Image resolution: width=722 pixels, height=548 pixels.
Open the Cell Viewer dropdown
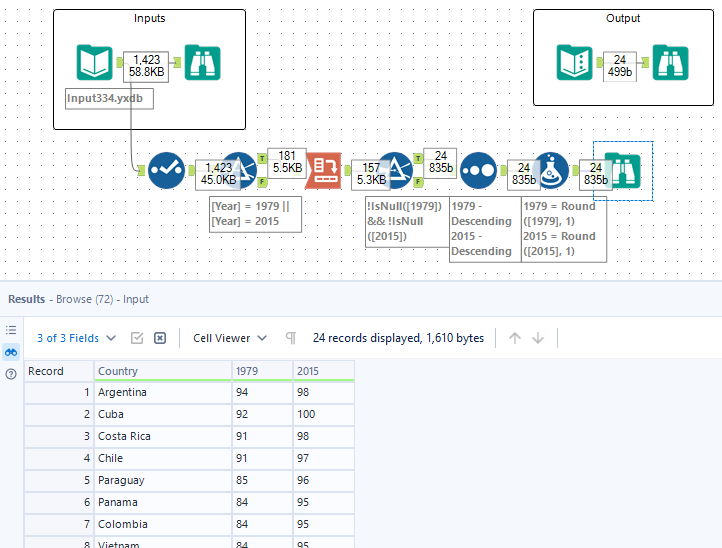[230, 338]
